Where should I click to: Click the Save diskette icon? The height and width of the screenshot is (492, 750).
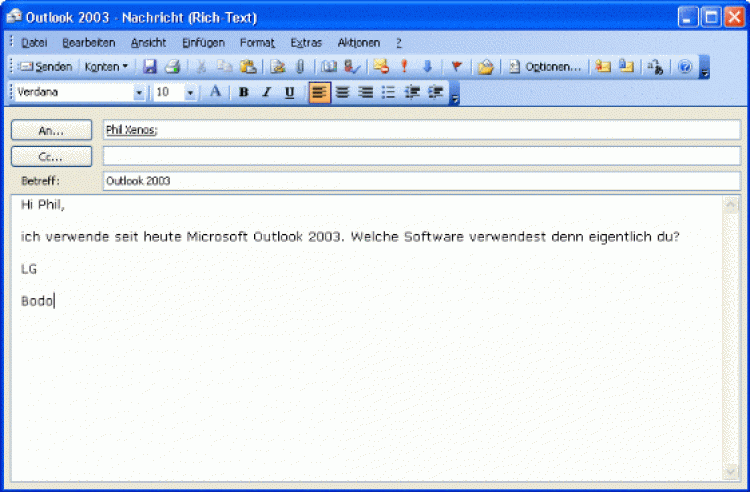(150, 67)
